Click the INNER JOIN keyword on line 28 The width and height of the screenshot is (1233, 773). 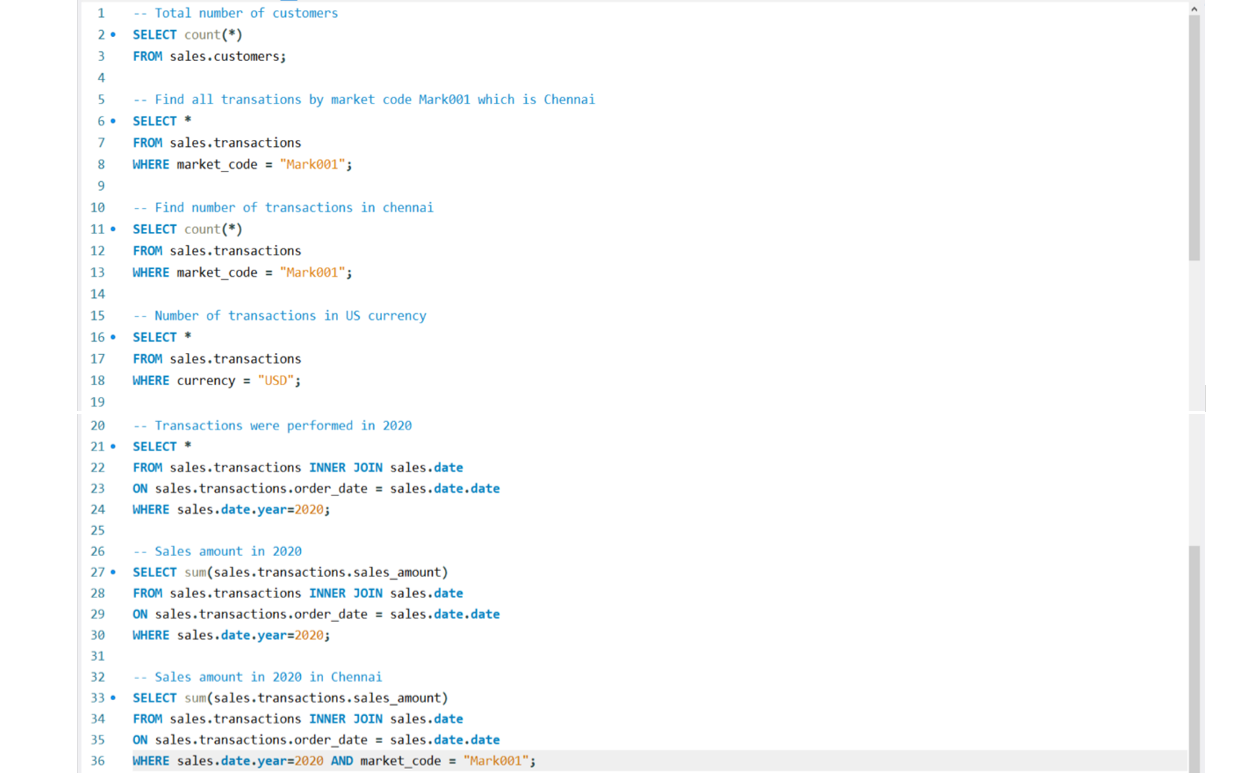click(346, 594)
